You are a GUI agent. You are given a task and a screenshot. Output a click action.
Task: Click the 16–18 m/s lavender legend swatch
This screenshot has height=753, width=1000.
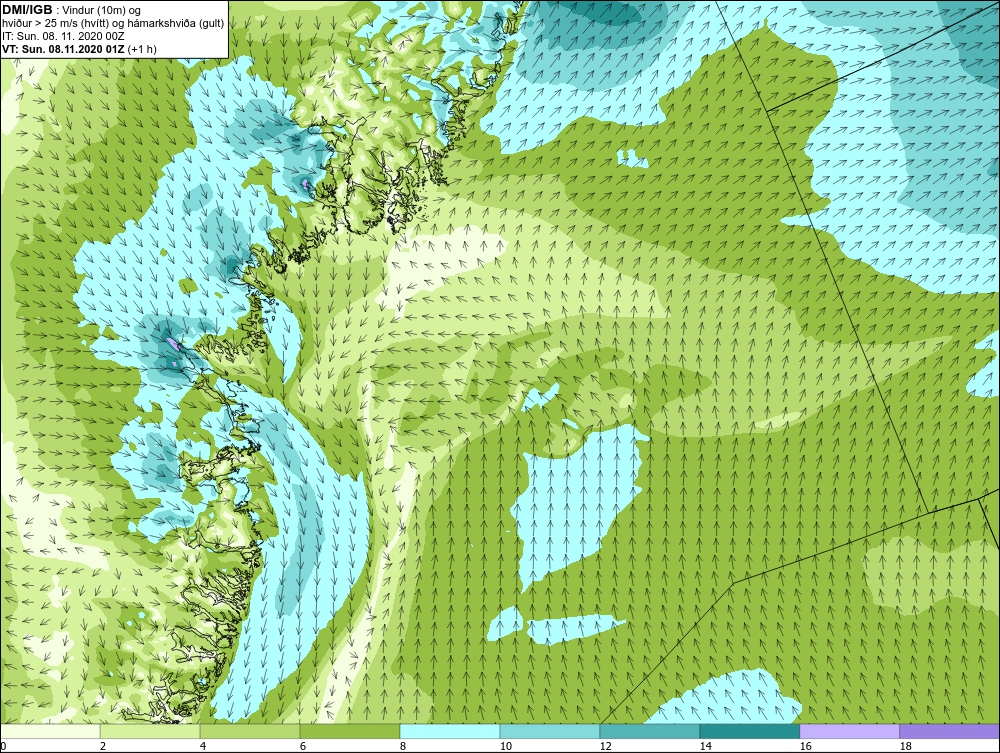[x=849, y=731]
